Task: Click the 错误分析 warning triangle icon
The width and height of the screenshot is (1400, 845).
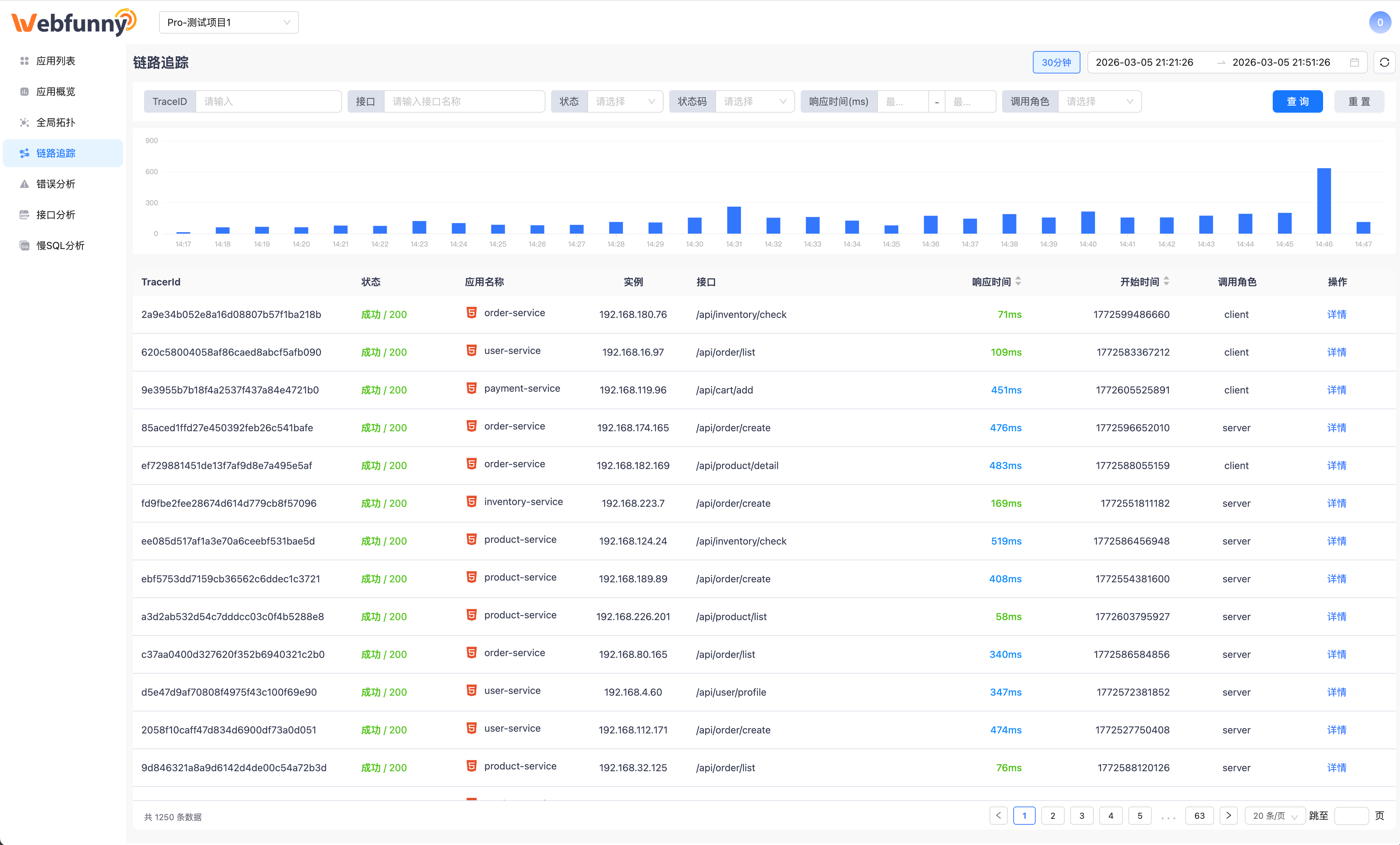Action: (24, 184)
